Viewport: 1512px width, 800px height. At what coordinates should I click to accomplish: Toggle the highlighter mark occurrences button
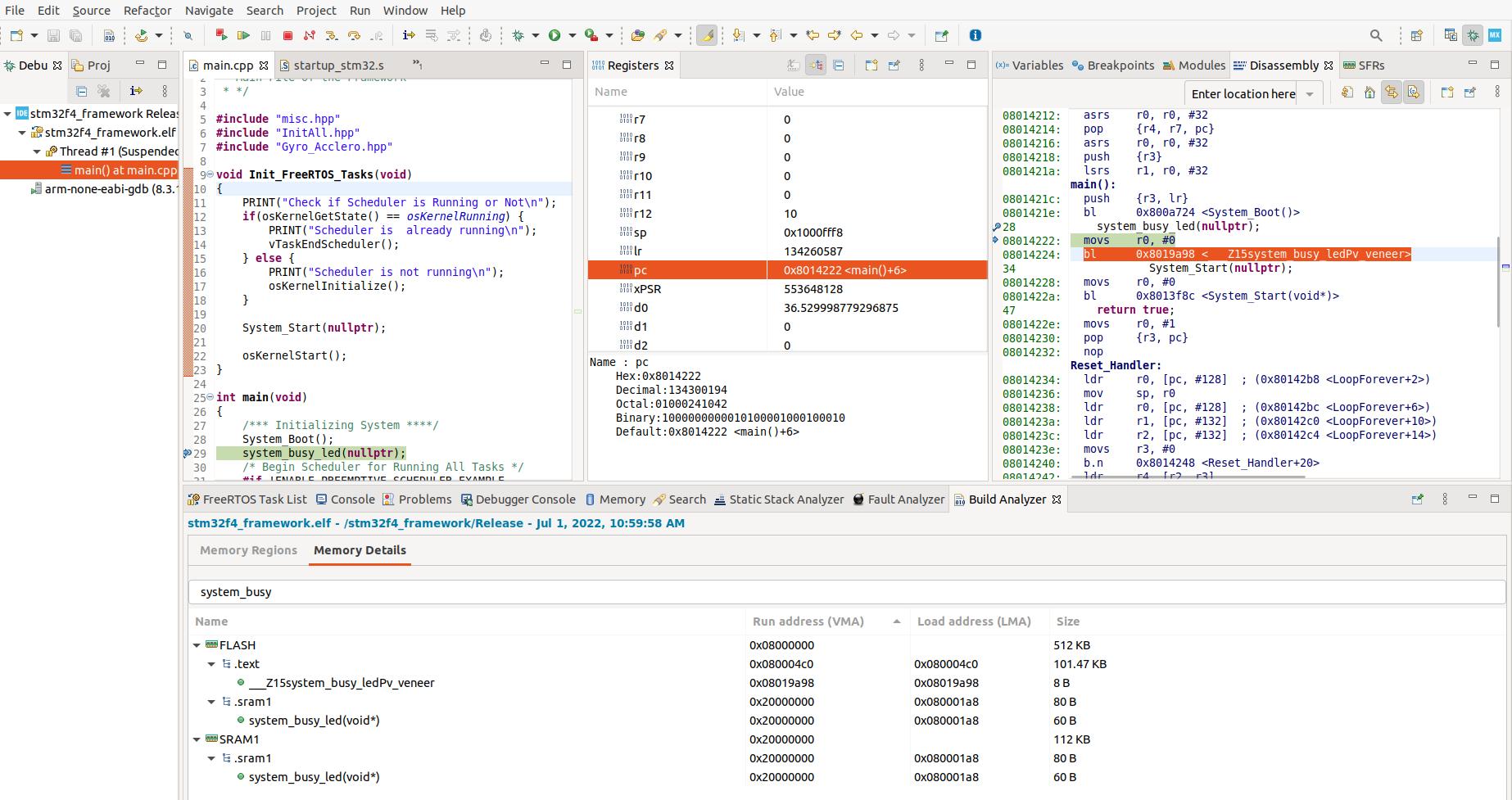pyautogui.click(x=707, y=35)
